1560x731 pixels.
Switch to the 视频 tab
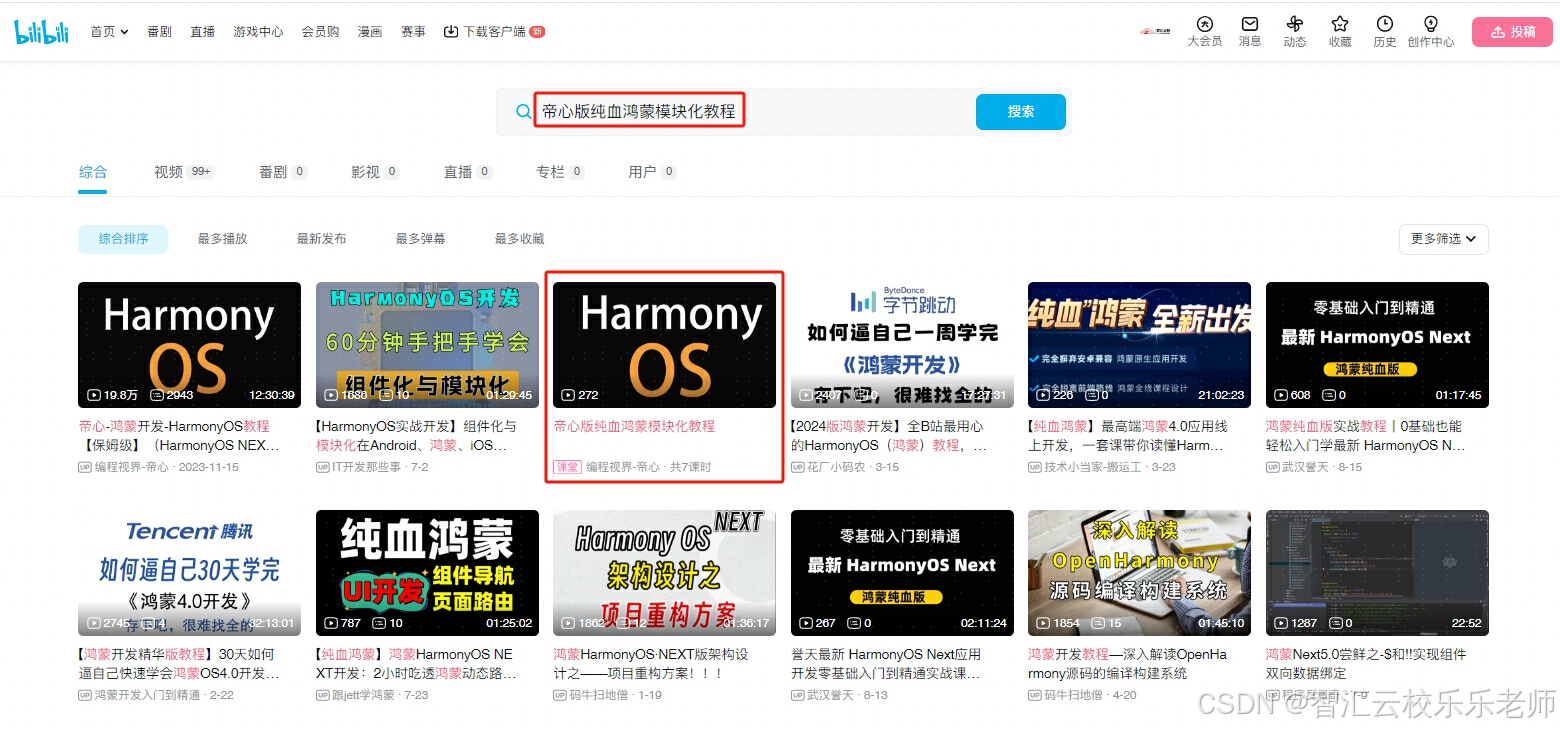pyautogui.click(x=184, y=172)
